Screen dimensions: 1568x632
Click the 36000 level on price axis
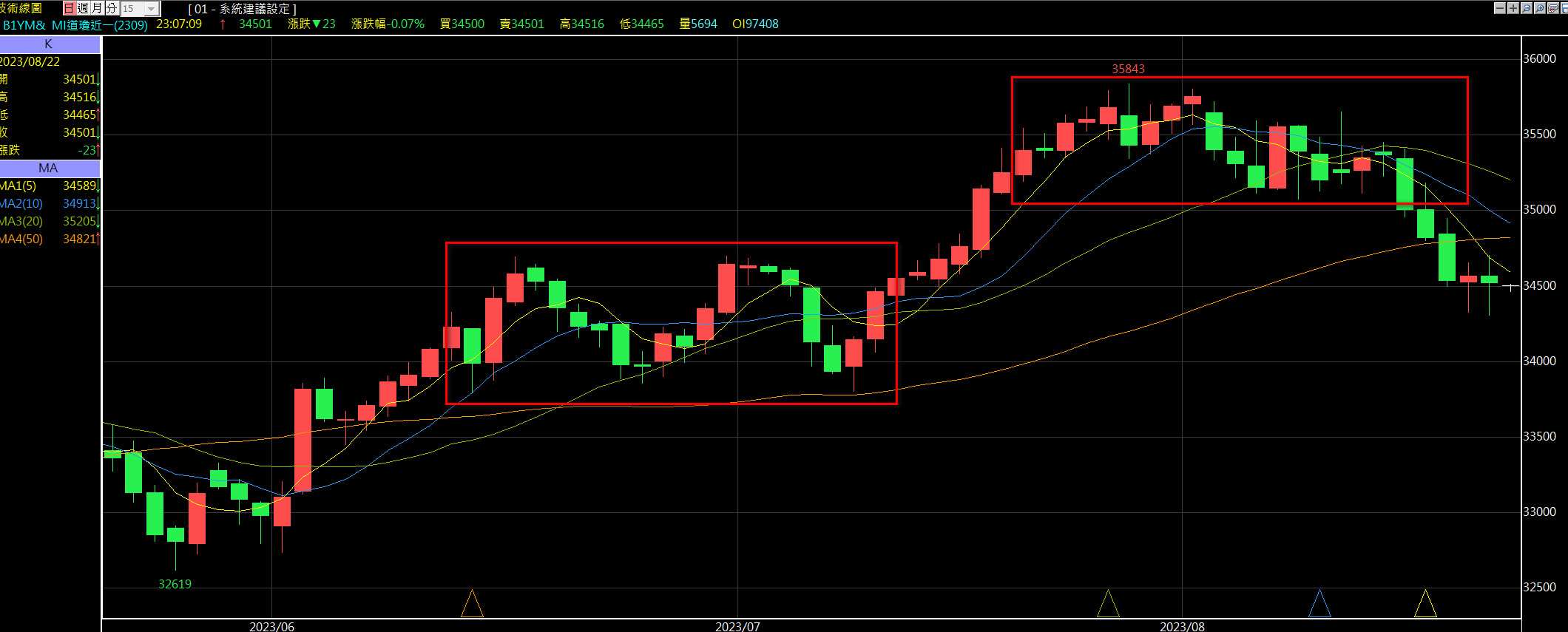coord(1539,58)
